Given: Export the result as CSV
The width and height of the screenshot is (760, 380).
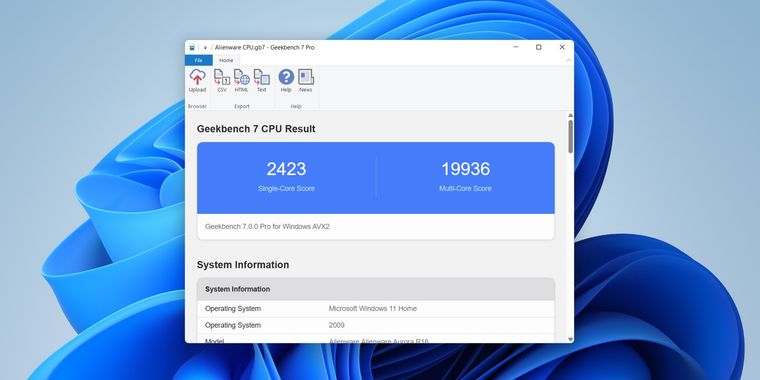Looking at the screenshot, I should tap(222, 80).
